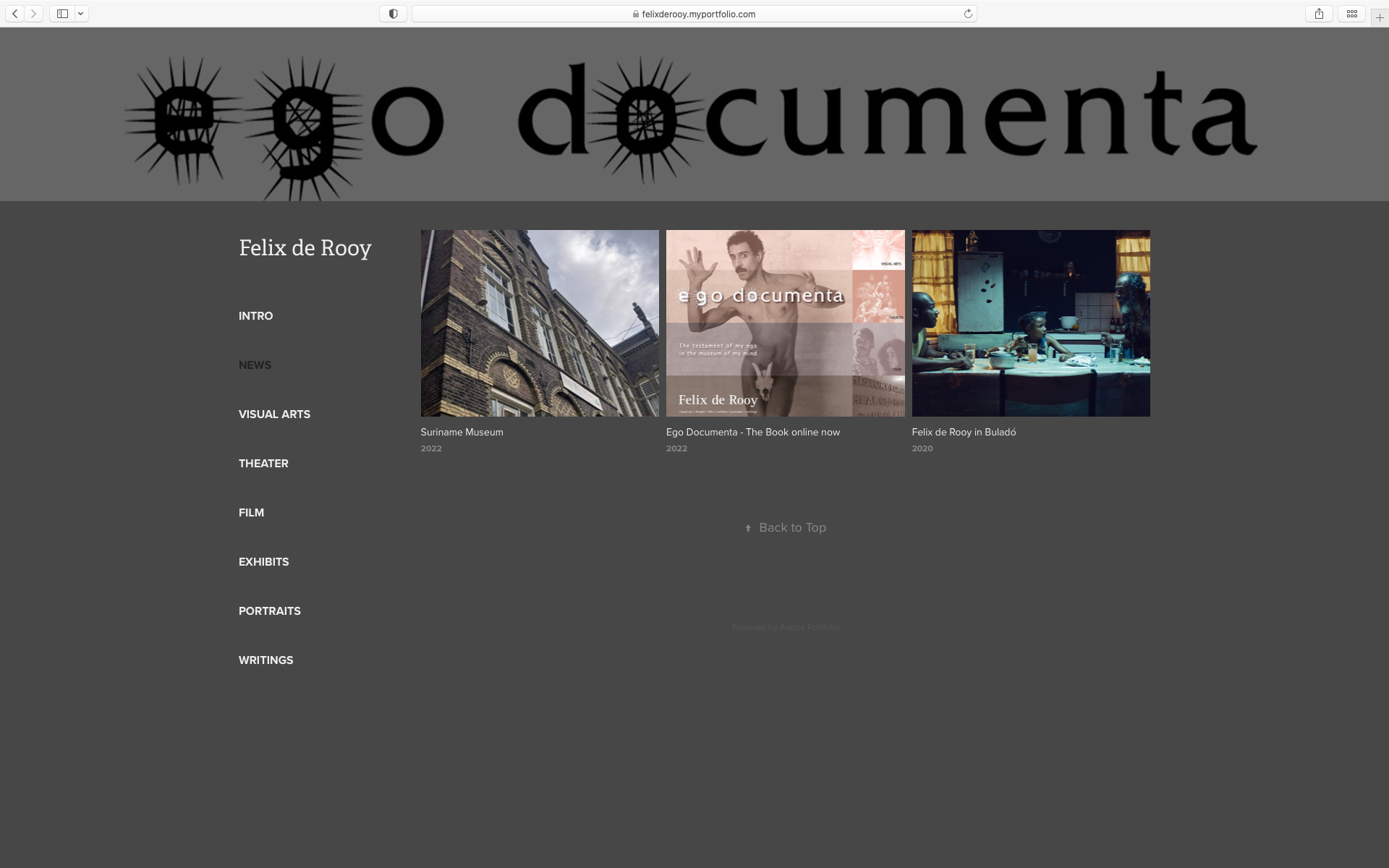Click the browser back arrow

15,14
